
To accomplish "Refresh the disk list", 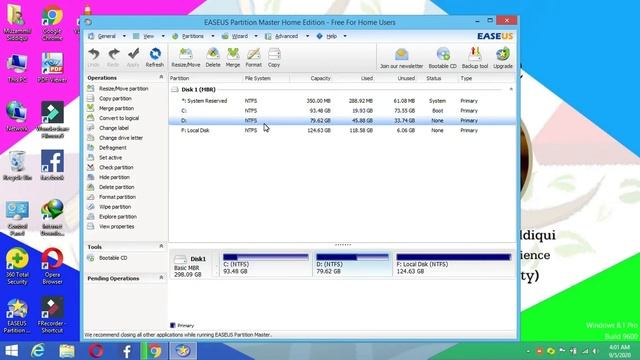I will (155, 58).
